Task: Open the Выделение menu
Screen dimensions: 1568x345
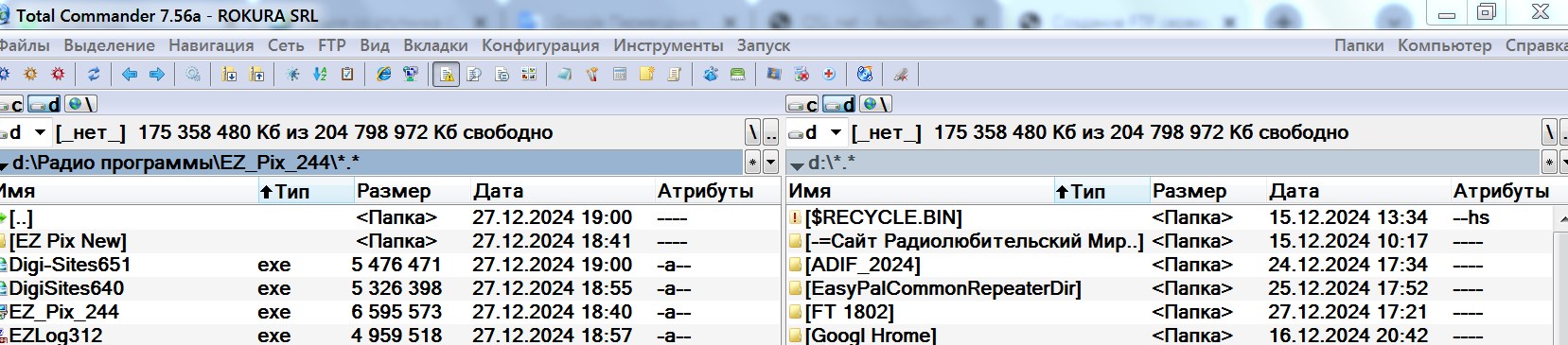Action: (x=109, y=44)
